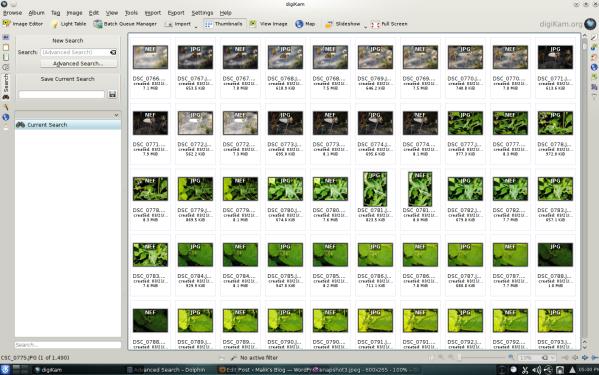Open the KDE application launcher on the taskbar

click(5, 369)
